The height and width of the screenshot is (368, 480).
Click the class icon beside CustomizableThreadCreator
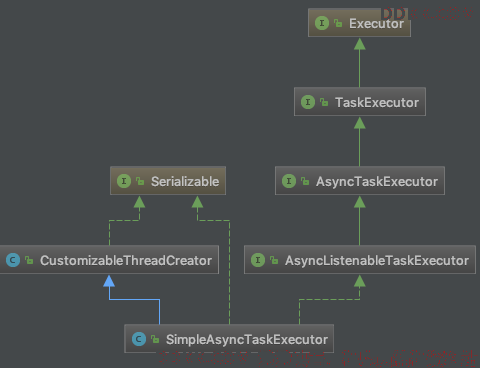[13, 260]
